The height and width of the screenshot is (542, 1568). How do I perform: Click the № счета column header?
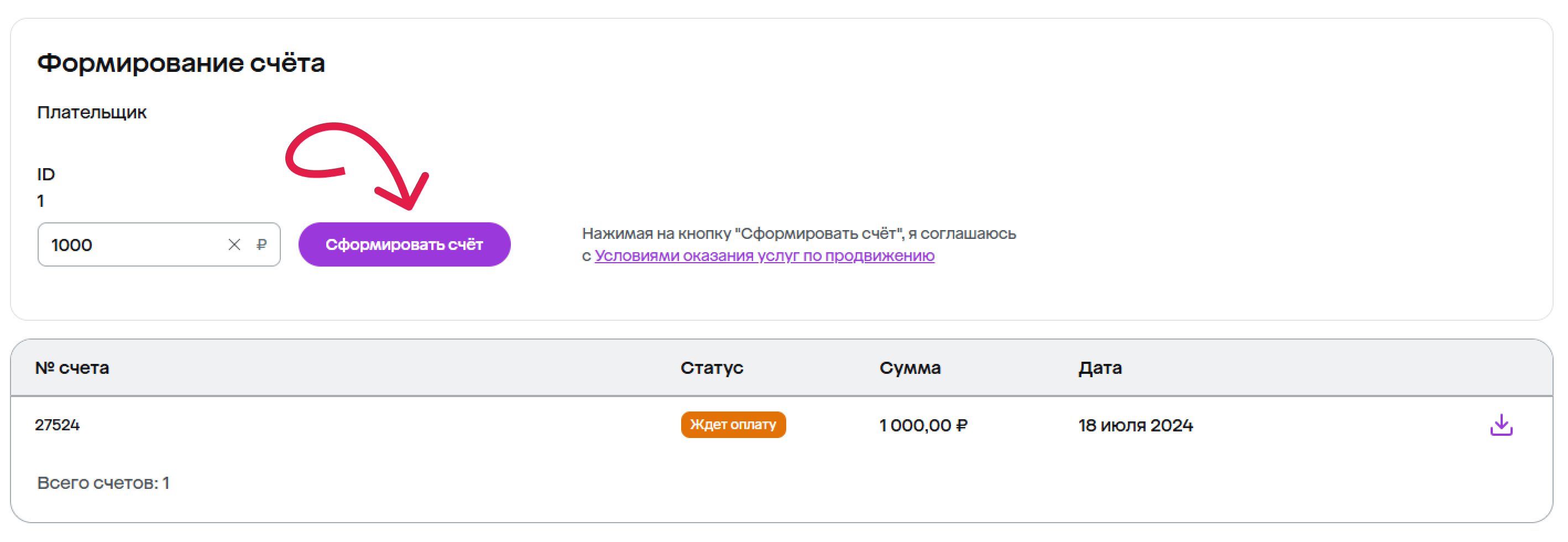click(72, 368)
